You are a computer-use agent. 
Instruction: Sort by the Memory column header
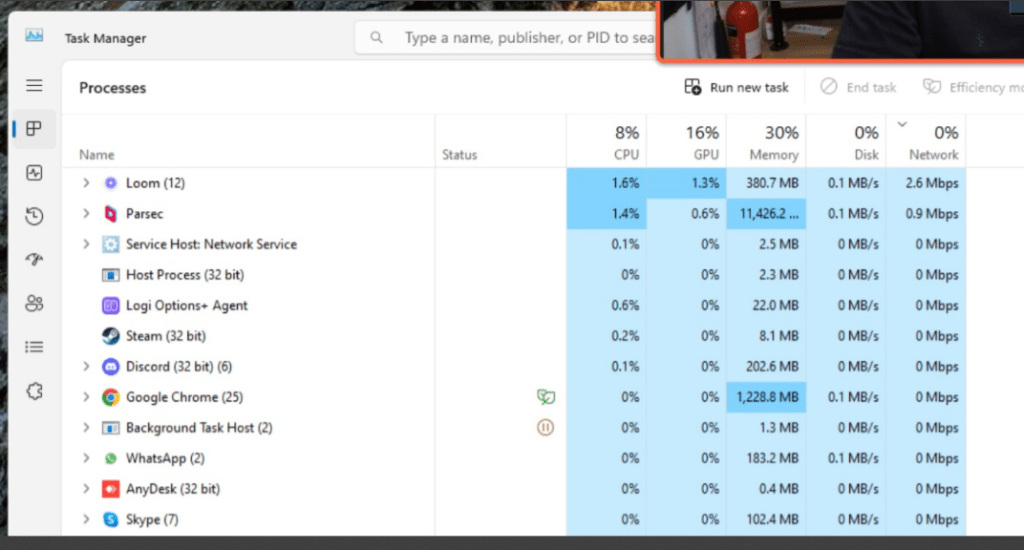766,142
